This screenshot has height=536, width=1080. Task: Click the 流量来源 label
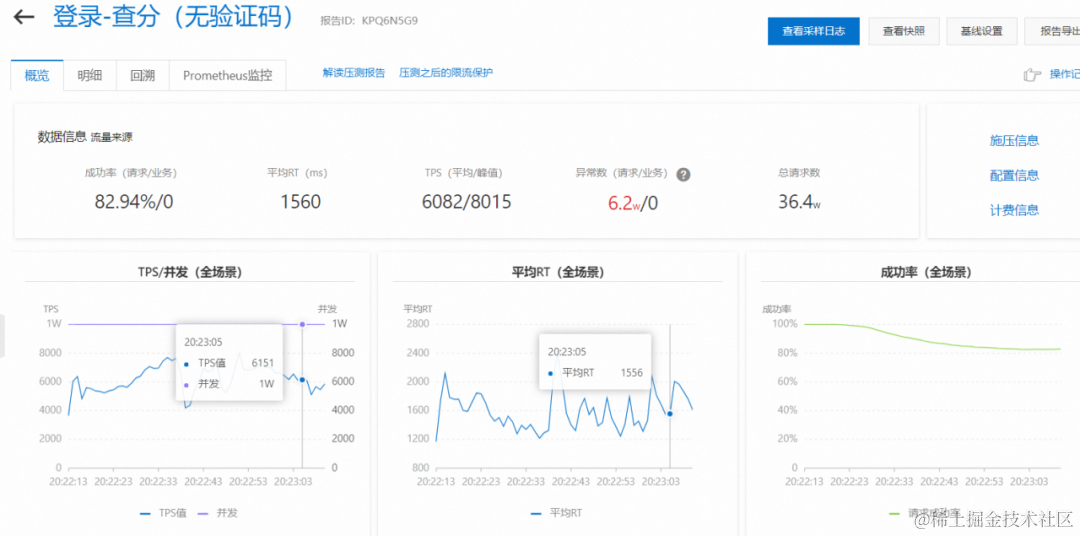(112, 137)
